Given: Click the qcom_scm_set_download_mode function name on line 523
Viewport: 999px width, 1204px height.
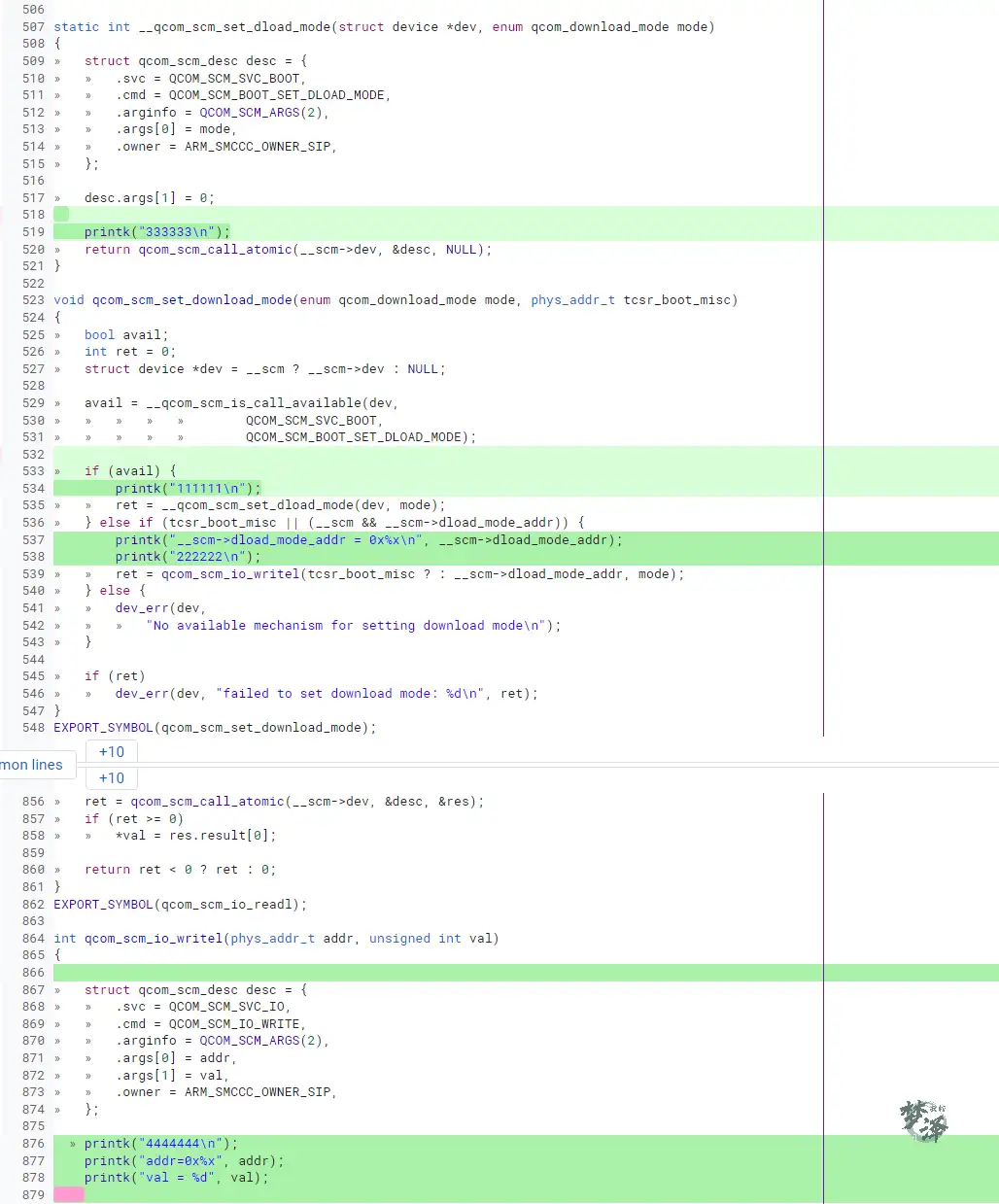Looking at the screenshot, I should (191, 300).
